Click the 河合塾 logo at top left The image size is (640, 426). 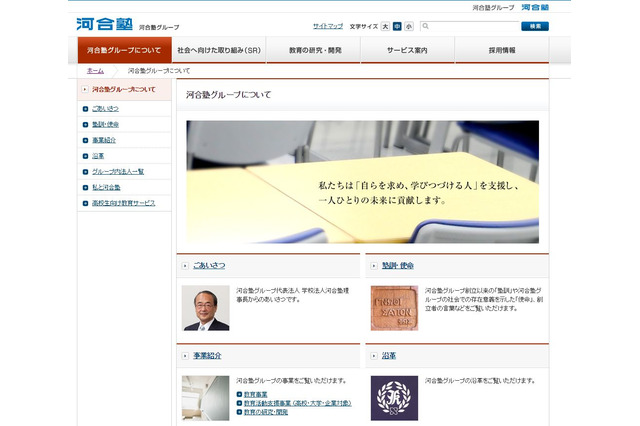tap(104, 24)
